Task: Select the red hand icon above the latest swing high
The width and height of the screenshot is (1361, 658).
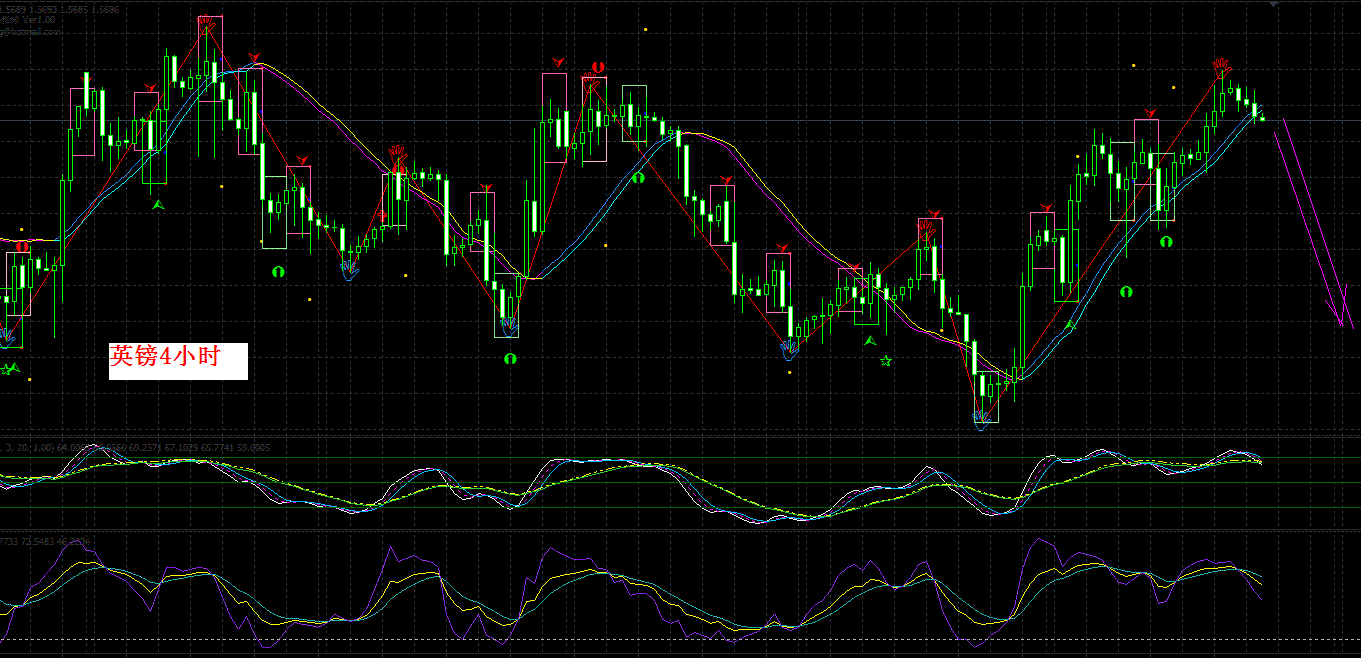Action: coord(1221,66)
